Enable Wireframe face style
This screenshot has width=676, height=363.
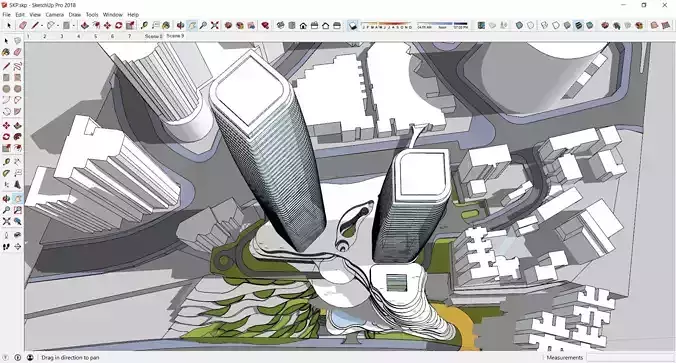[x=545, y=25]
